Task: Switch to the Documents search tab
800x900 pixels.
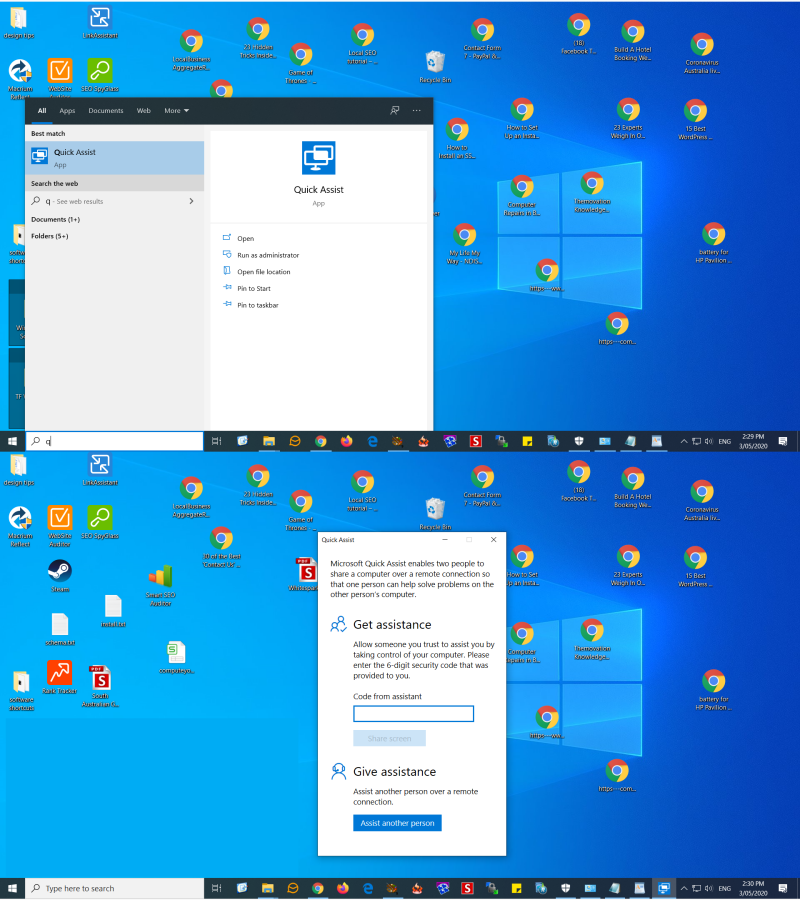Action: [x=106, y=111]
